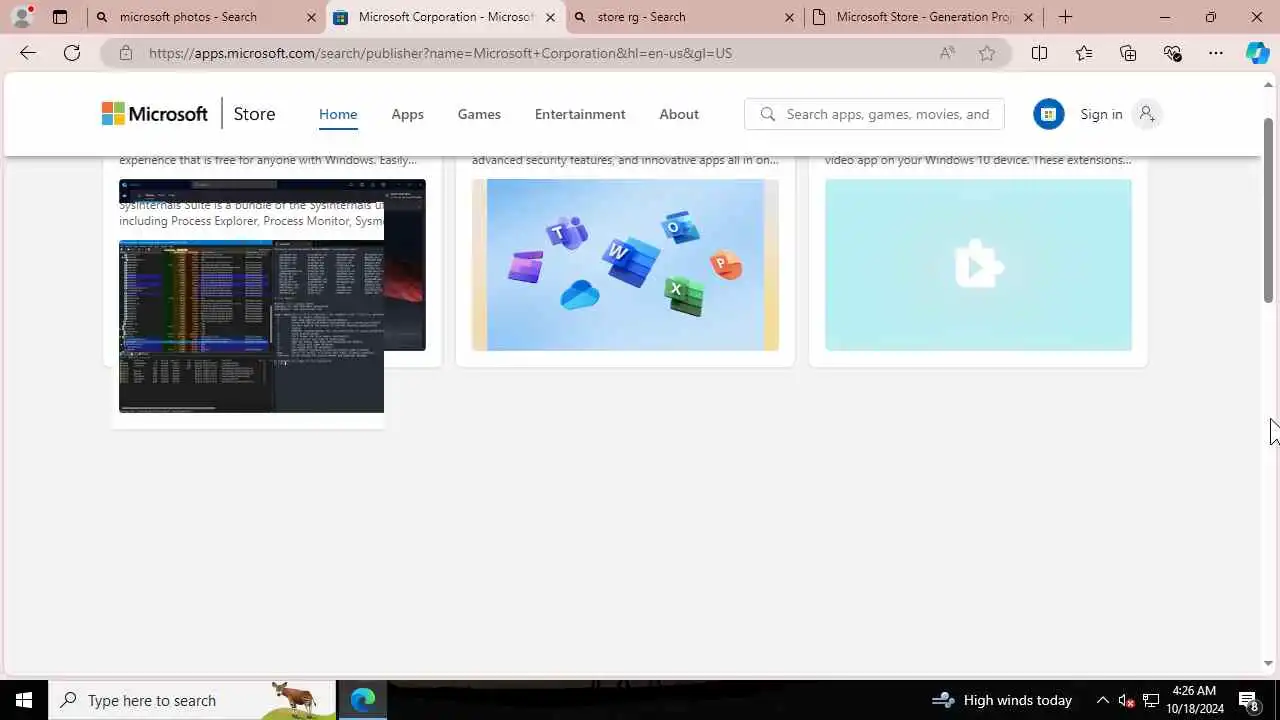Viewport: 1280px width, 720px height.
Task: Click the sign-in person avatar icon
Action: click(x=1147, y=114)
